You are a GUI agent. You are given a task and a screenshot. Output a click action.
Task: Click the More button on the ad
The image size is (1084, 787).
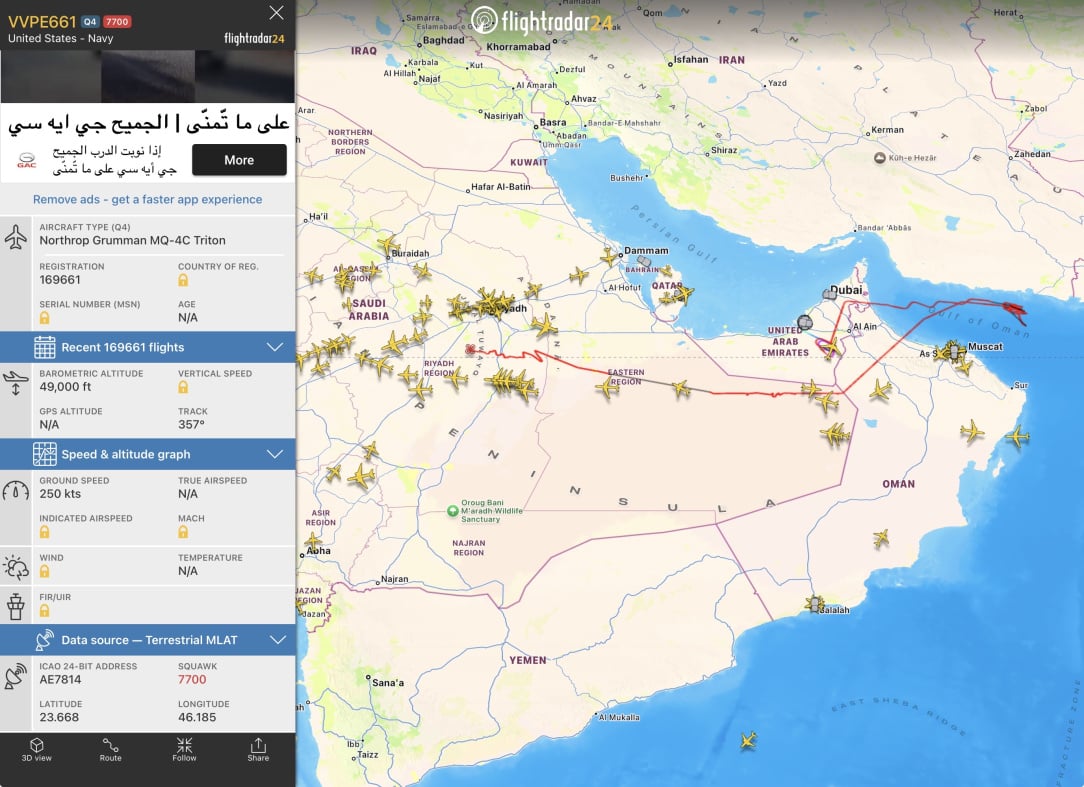[239, 160]
